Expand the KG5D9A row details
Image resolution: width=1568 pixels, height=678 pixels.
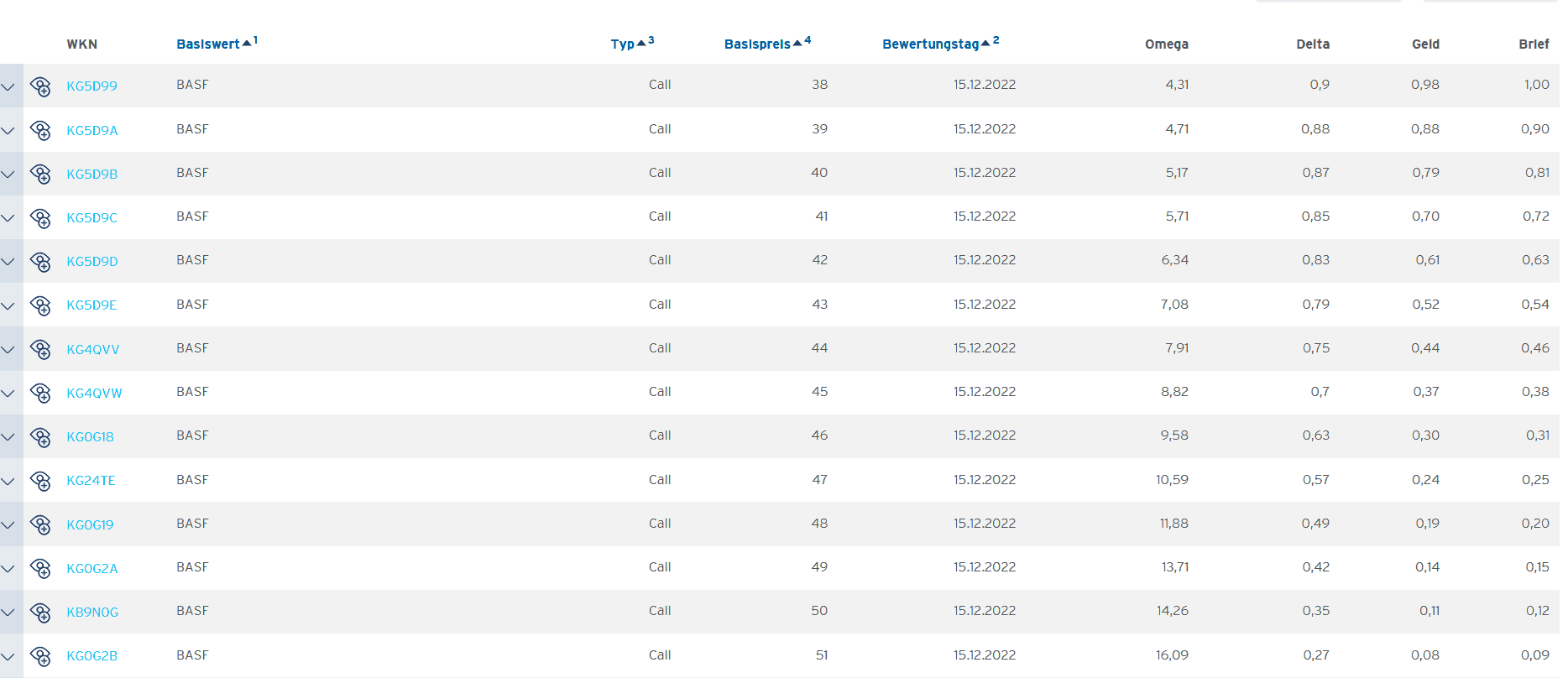8,130
